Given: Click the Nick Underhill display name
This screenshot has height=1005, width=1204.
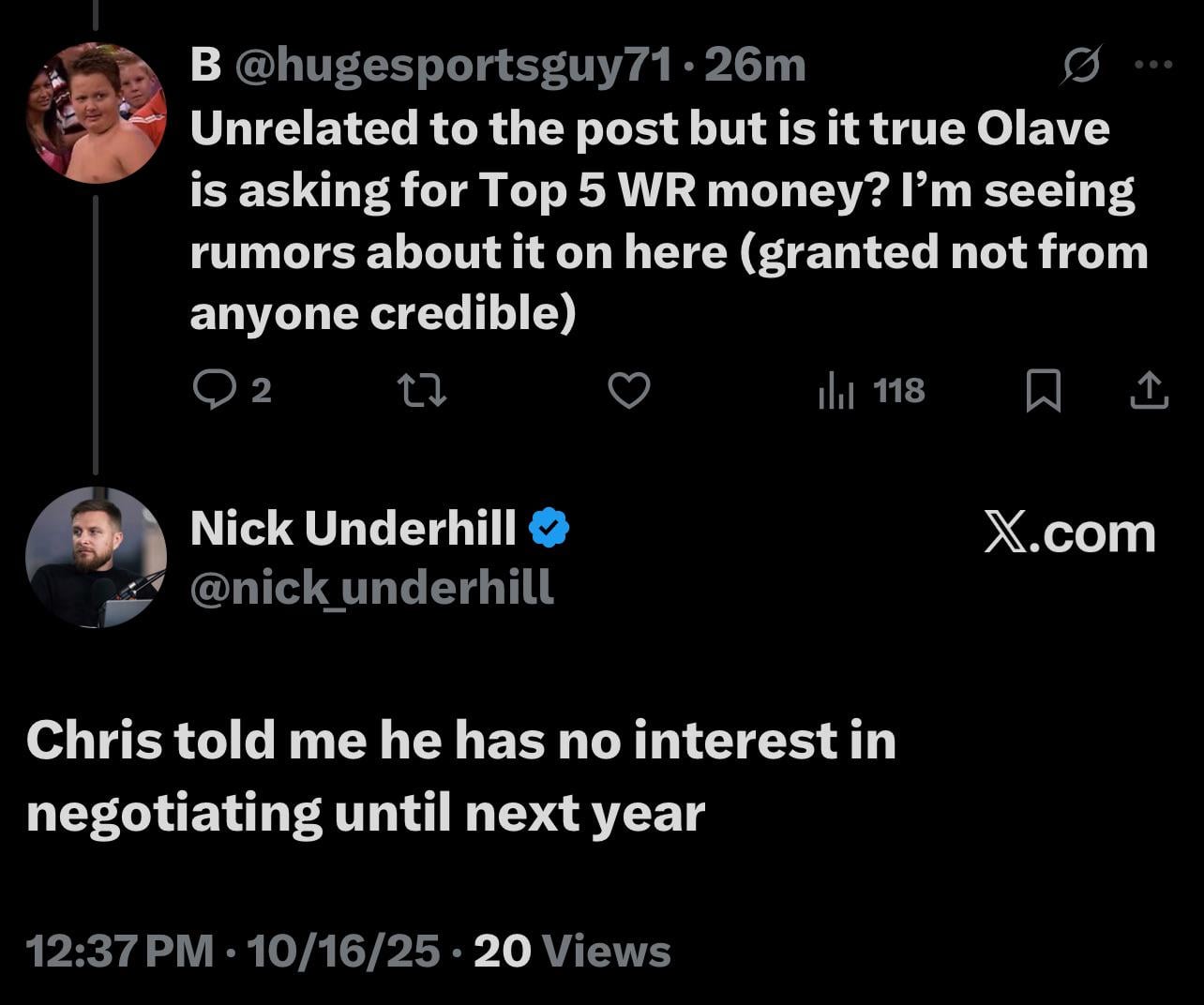Looking at the screenshot, I should (x=353, y=529).
